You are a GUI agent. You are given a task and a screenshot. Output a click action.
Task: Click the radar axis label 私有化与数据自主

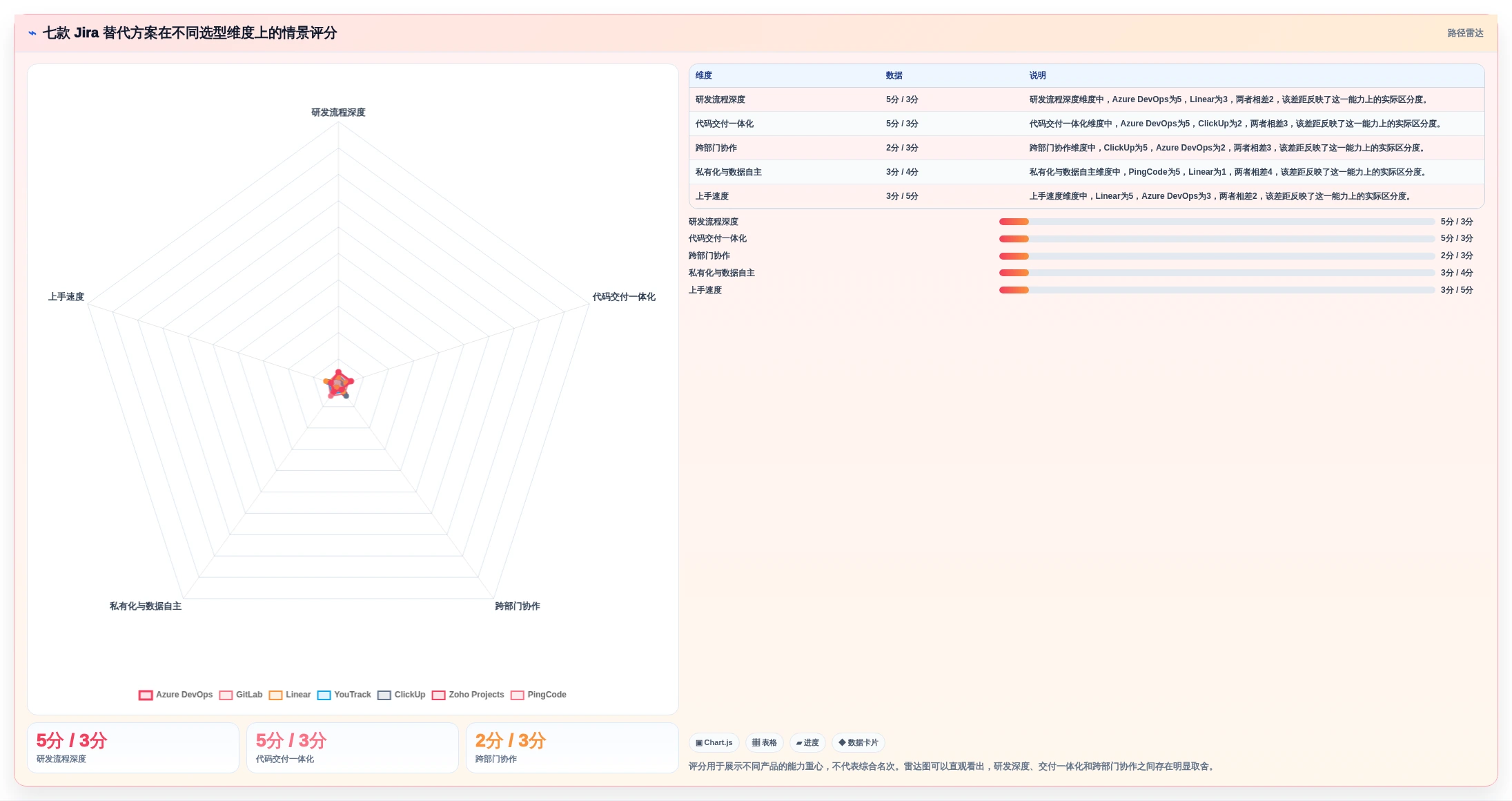coord(146,606)
